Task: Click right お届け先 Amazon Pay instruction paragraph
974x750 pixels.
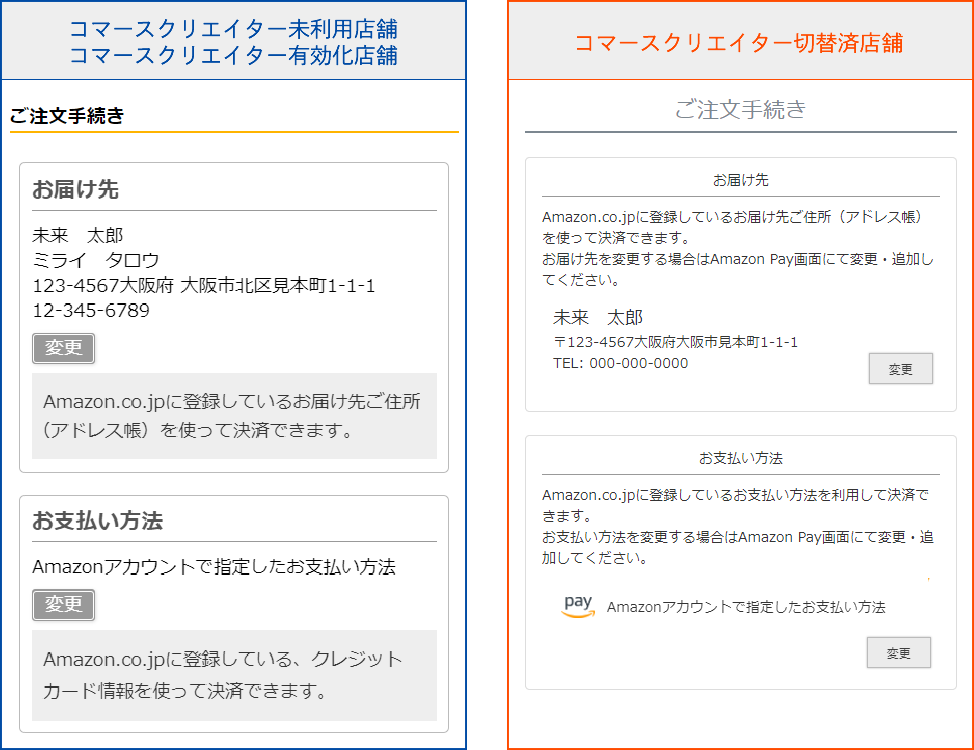Action: [738, 249]
